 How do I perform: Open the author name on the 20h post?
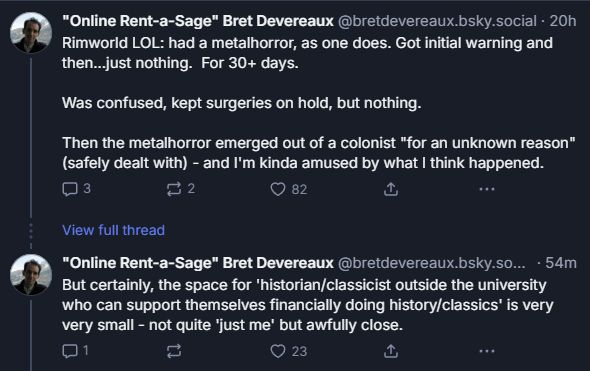point(198,21)
